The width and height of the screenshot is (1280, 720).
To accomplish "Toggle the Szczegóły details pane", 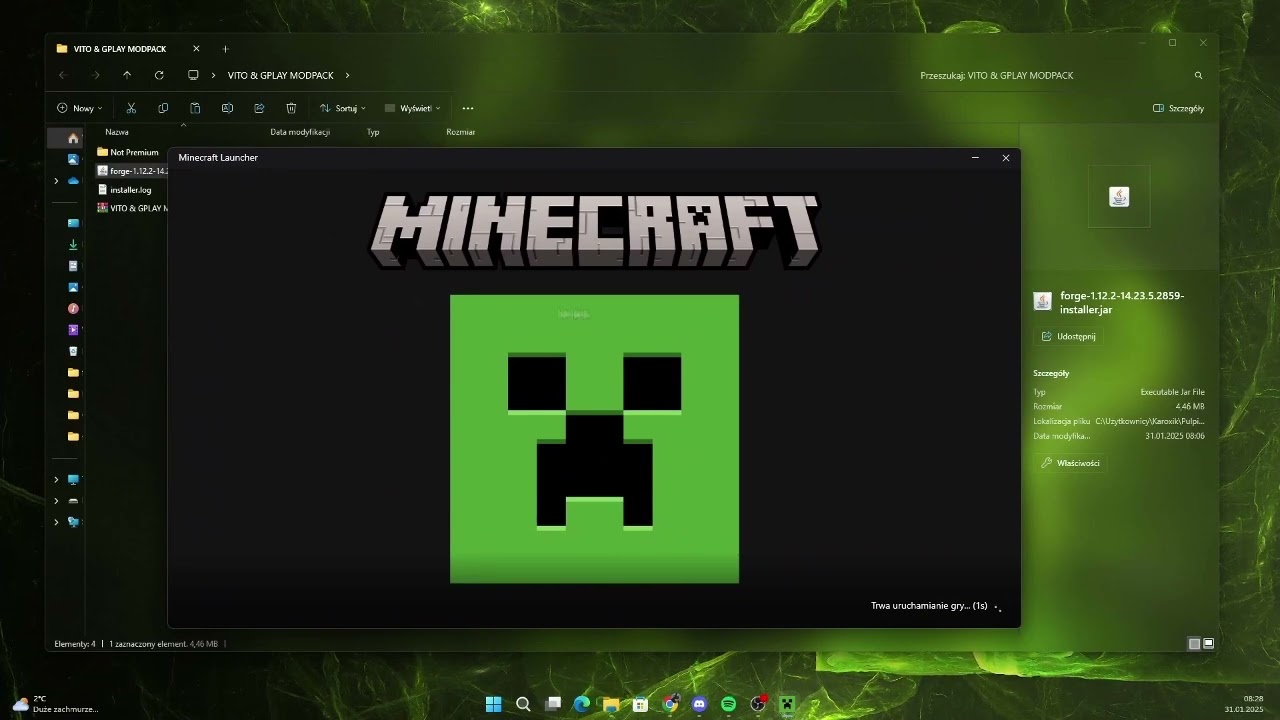I will coord(1178,108).
